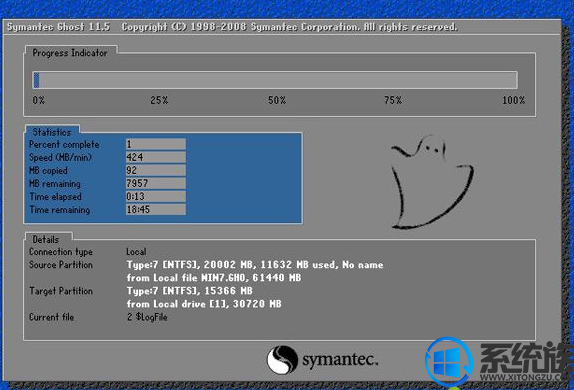Screen dimensions: 574x390
Task: Click the Ghost mascot drawing
Action: click(432, 182)
